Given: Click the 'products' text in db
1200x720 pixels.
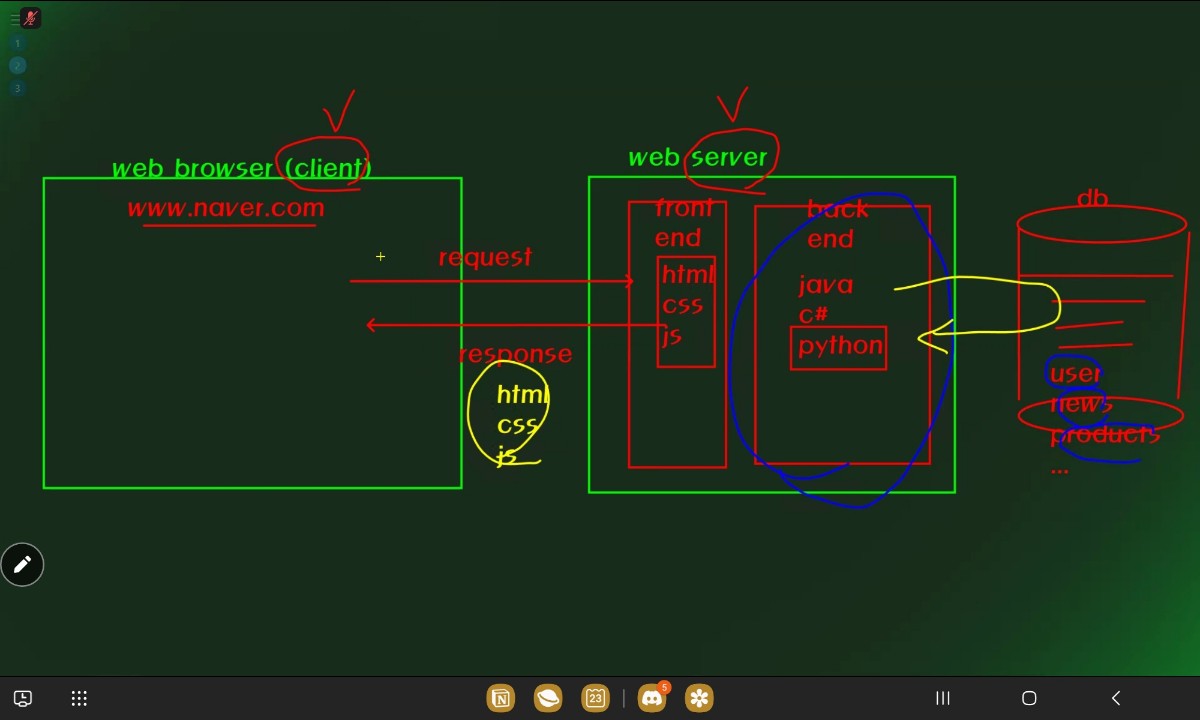Looking at the screenshot, I should (x=1105, y=435).
